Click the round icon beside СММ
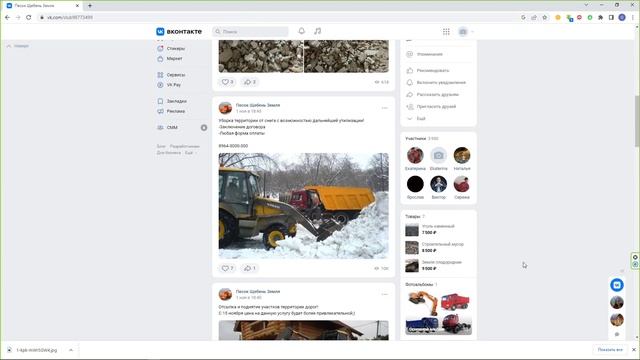Screen dimensions: 640x360 pyautogui.click(x=204, y=128)
